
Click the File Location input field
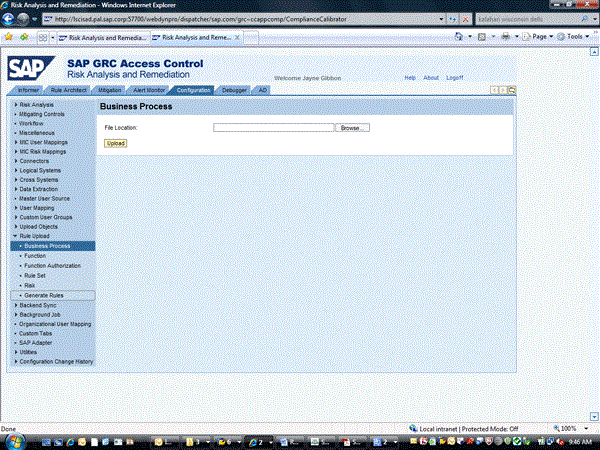273,128
